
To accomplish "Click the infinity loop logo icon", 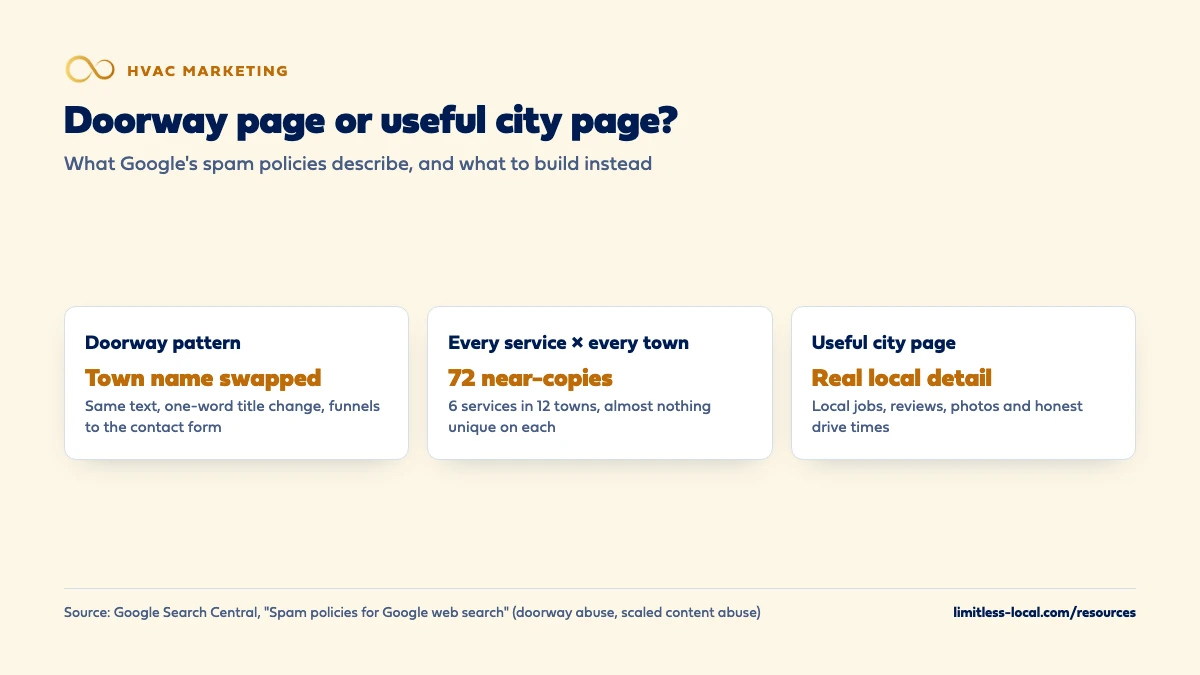I will coord(91,69).
